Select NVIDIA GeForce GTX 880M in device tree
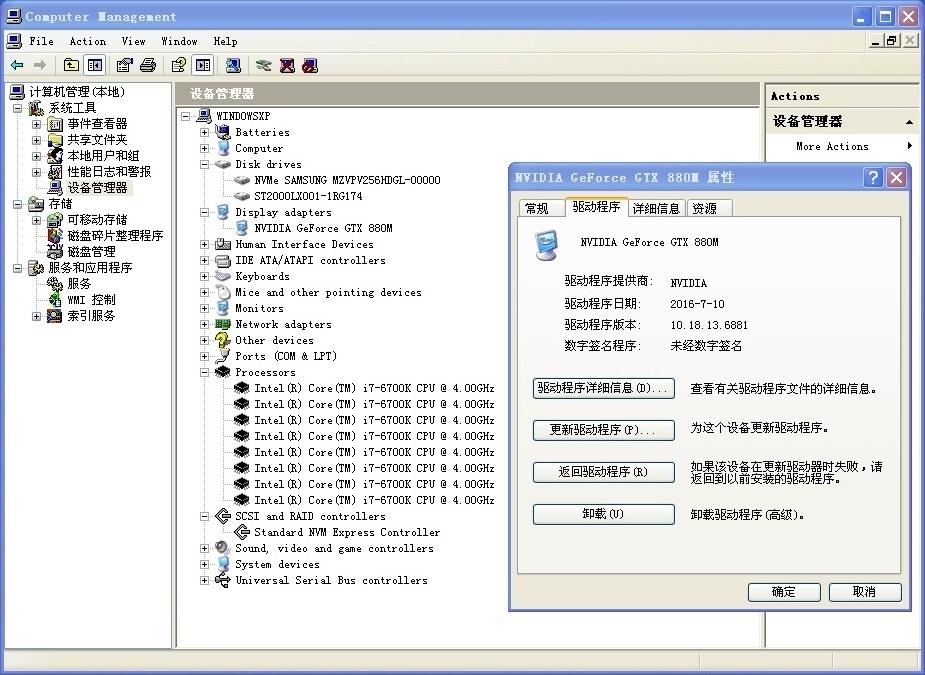The width and height of the screenshot is (925, 675). 320,228
